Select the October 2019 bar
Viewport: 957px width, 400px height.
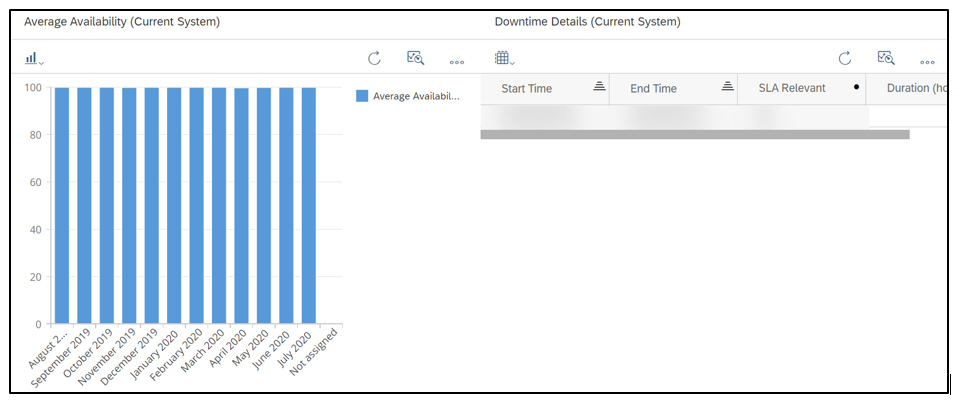pos(107,205)
